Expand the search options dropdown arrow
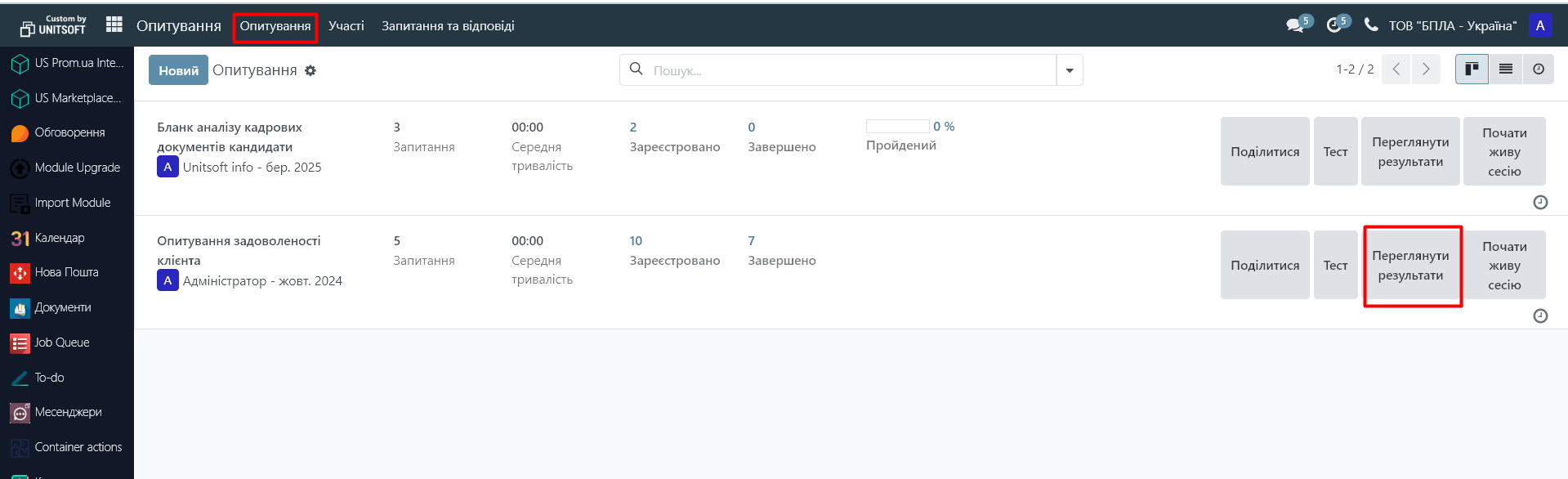1568x479 pixels. [x=1070, y=70]
